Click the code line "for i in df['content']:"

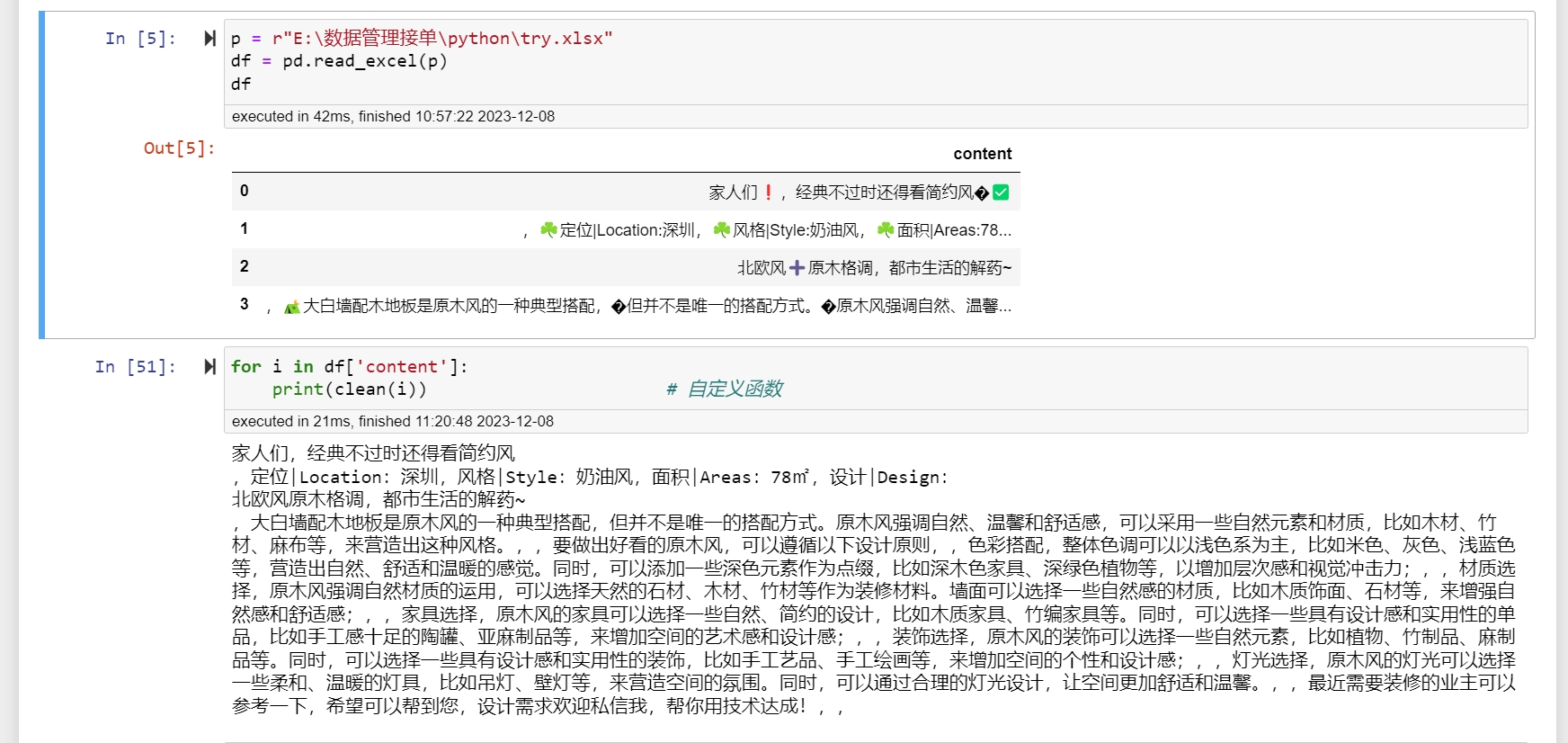[350, 367]
